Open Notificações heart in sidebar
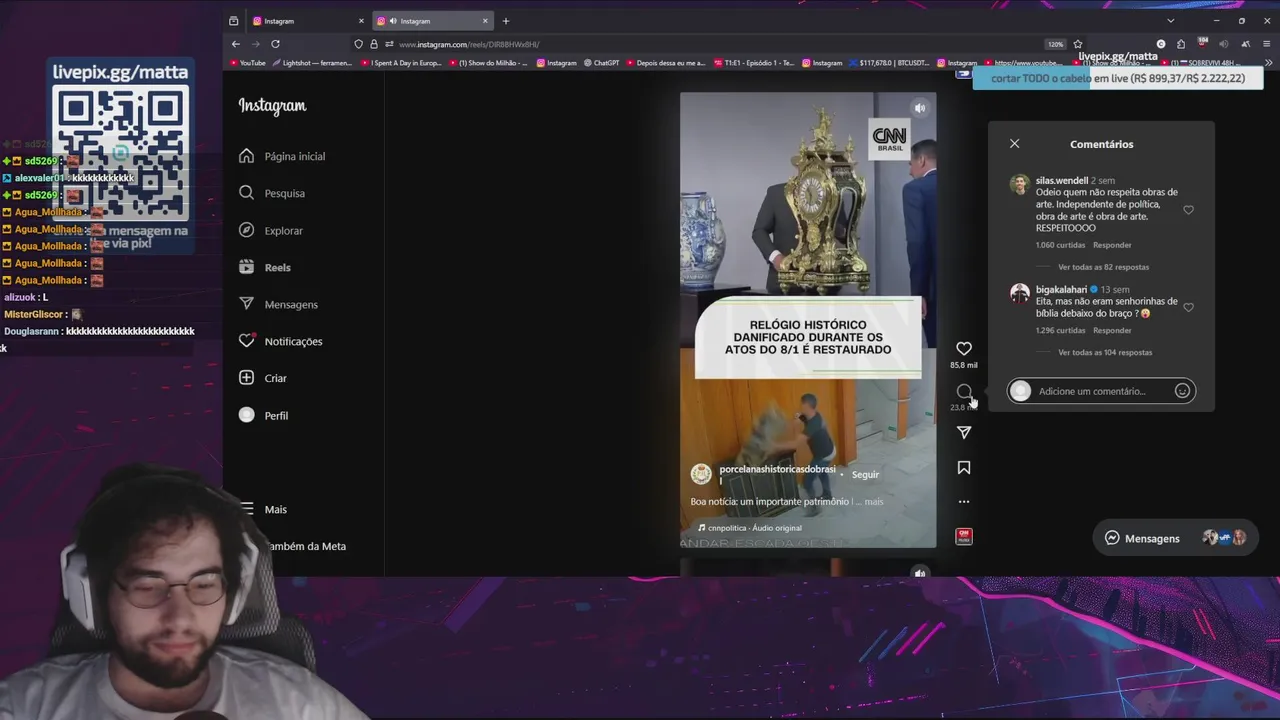This screenshot has width=1280, height=720. [x=281, y=341]
